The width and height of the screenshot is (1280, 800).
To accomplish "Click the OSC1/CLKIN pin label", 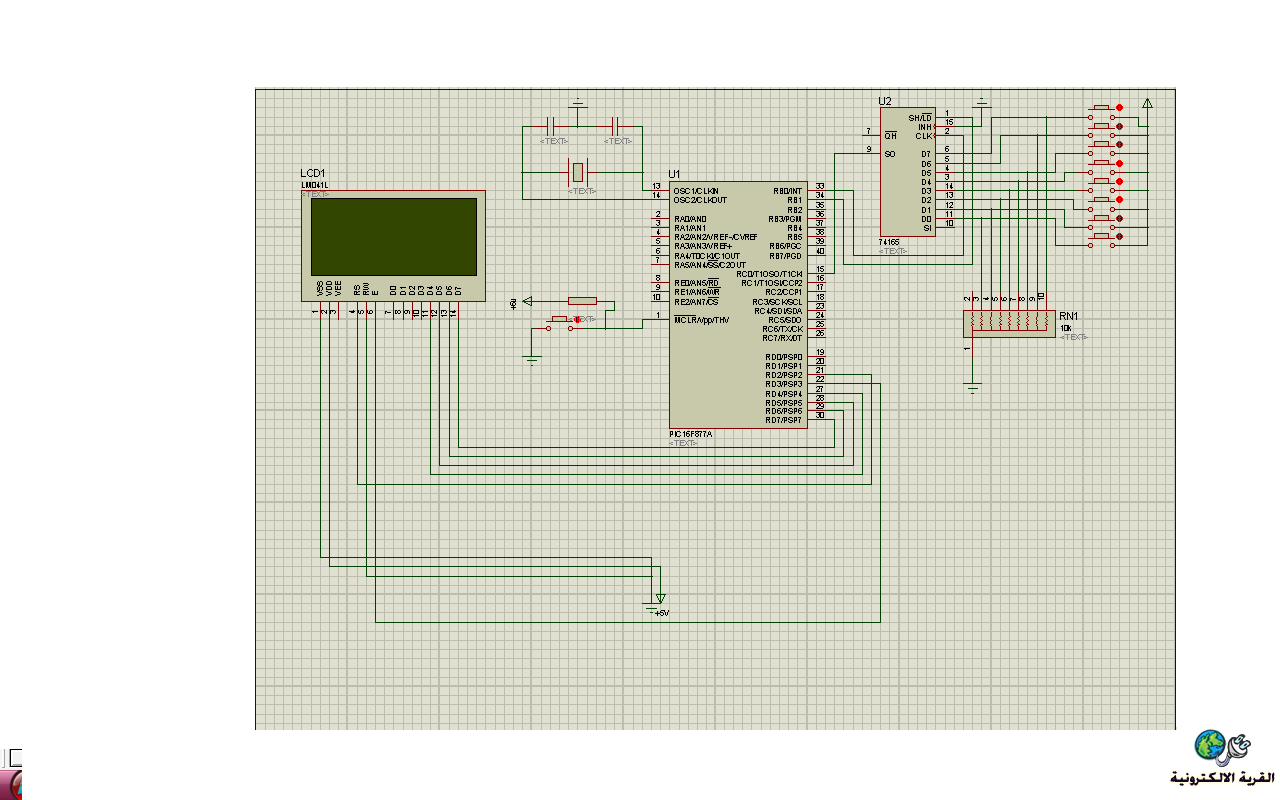I will [x=696, y=190].
